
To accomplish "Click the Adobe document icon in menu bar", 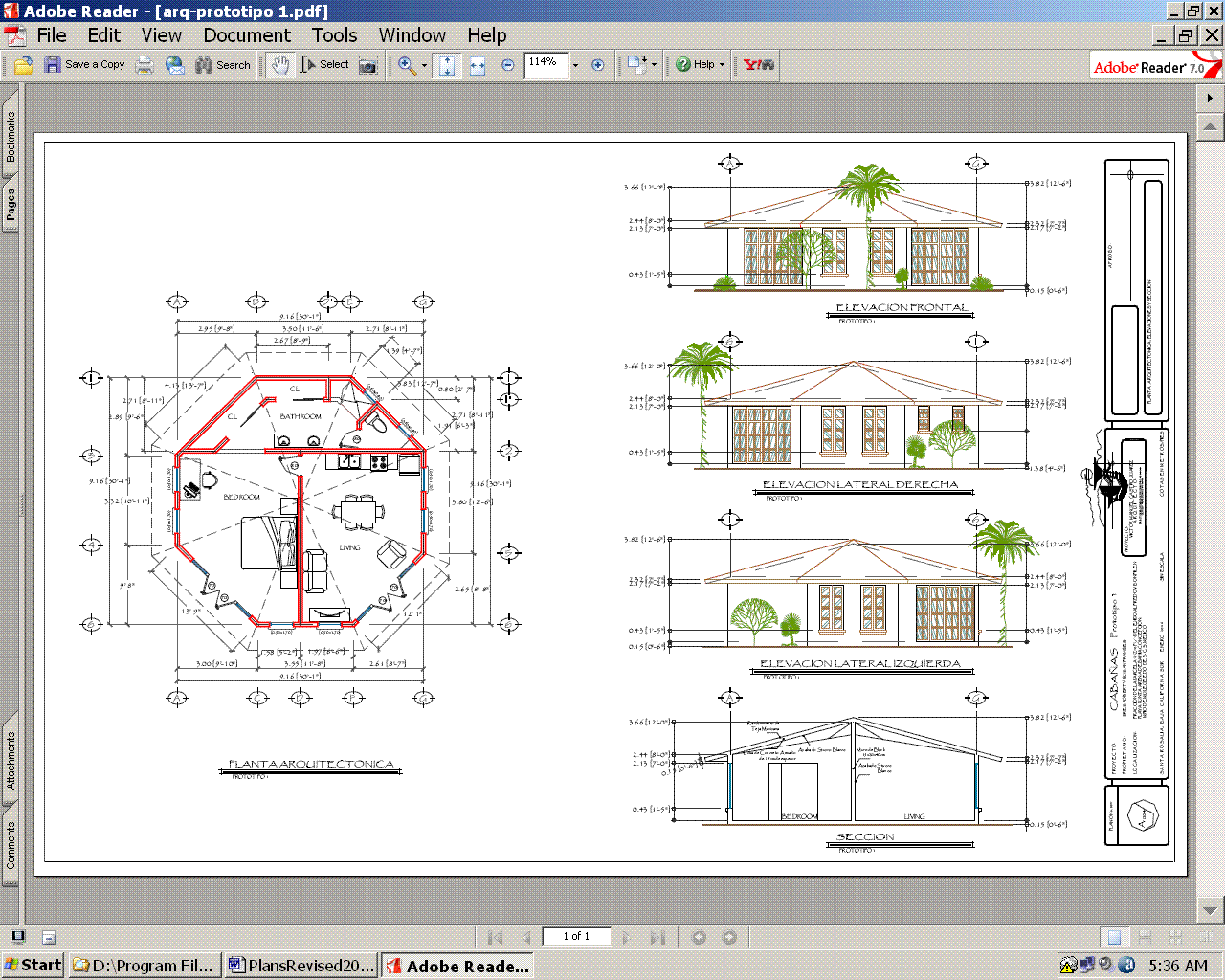I will [x=14, y=36].
